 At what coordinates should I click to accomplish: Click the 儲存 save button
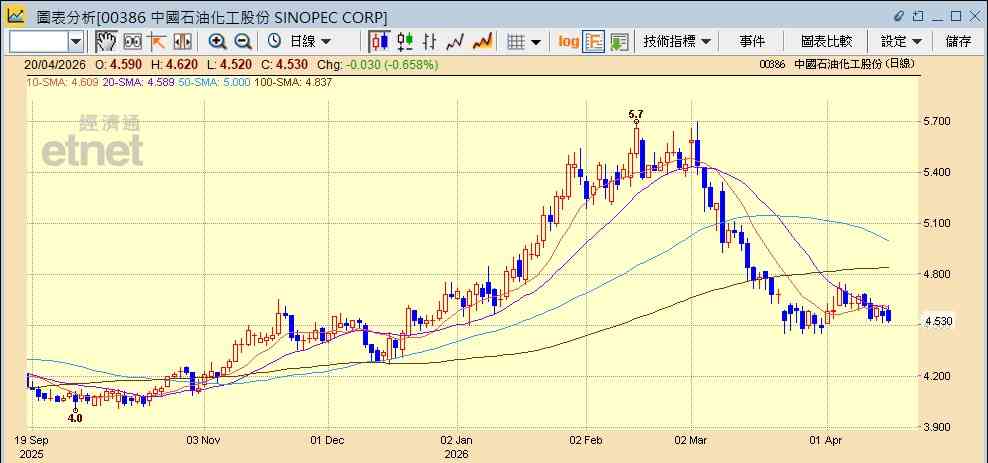click(958, 42)
